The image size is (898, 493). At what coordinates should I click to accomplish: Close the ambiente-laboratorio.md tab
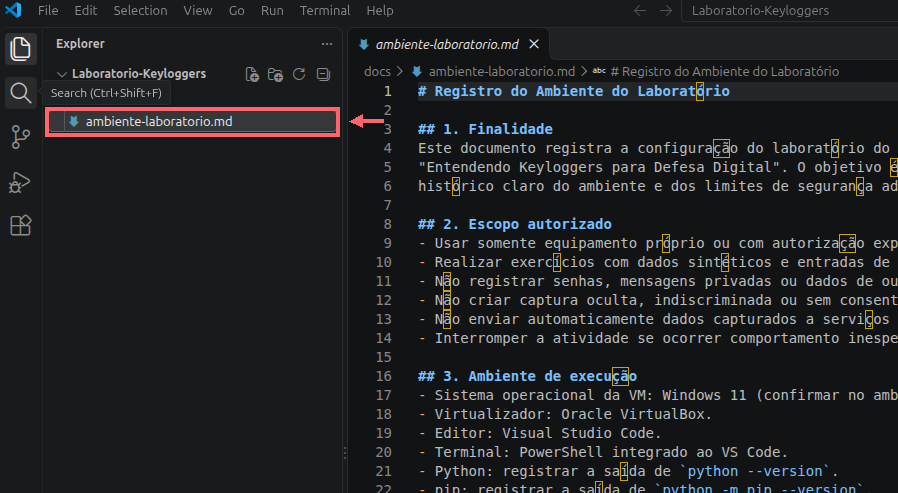[534, 44]
